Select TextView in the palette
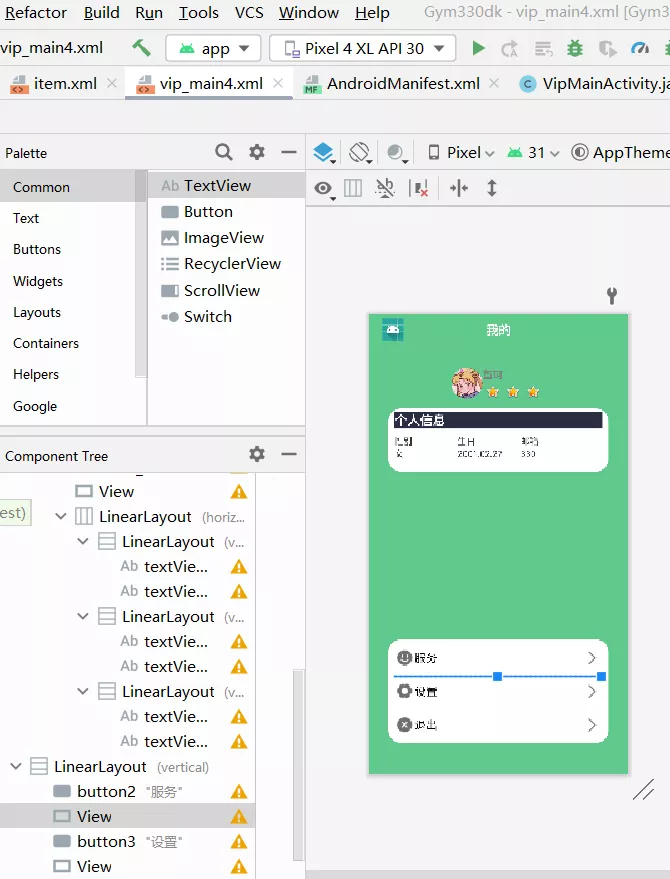Viewport: 670px width, 879px height. tap(227, 186)
